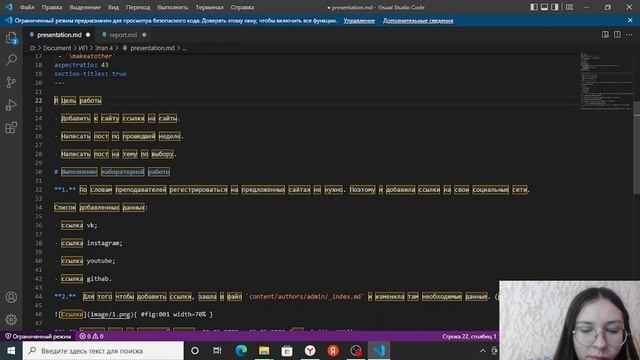Open the Search view in activity bar

point(11,60)
